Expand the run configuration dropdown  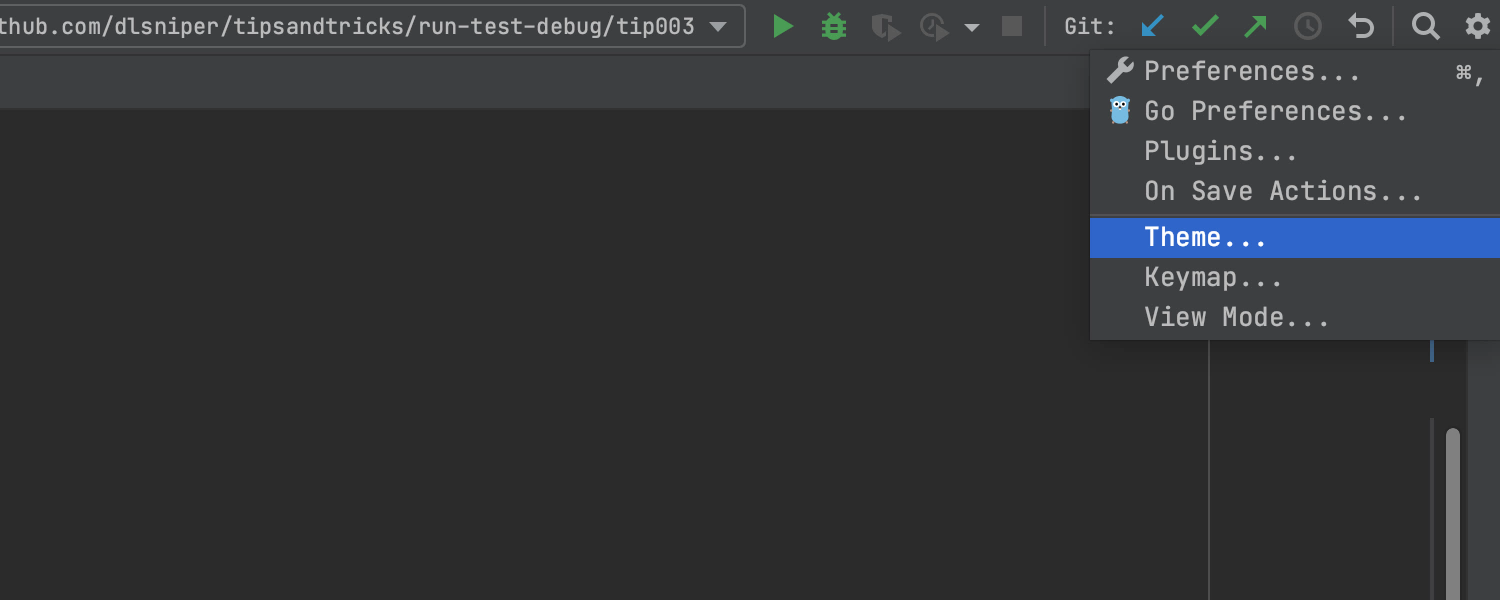[x=717, y=27]
